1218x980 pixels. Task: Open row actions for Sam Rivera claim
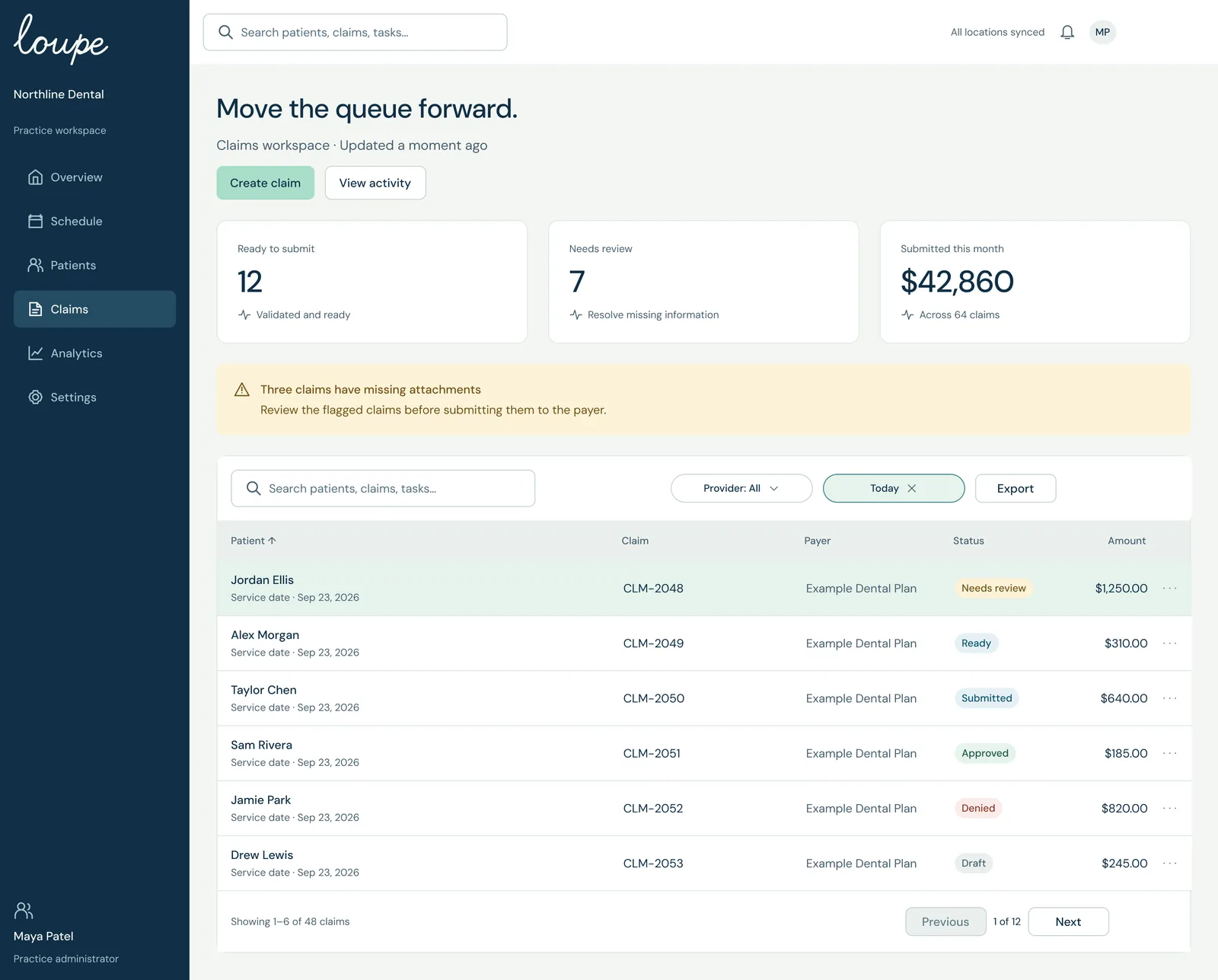(1170, 753)
